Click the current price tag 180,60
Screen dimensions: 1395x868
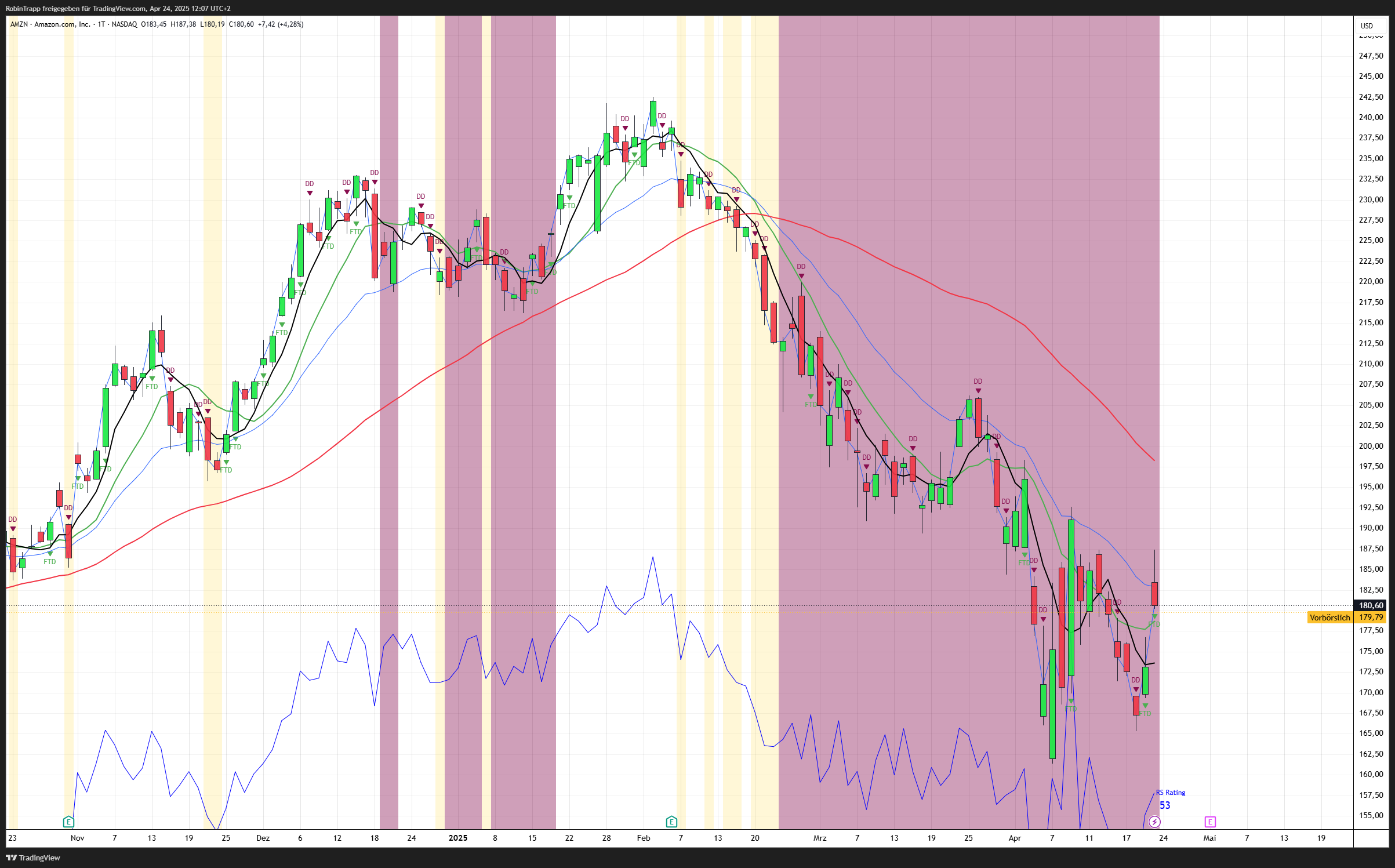point(1371,605)
